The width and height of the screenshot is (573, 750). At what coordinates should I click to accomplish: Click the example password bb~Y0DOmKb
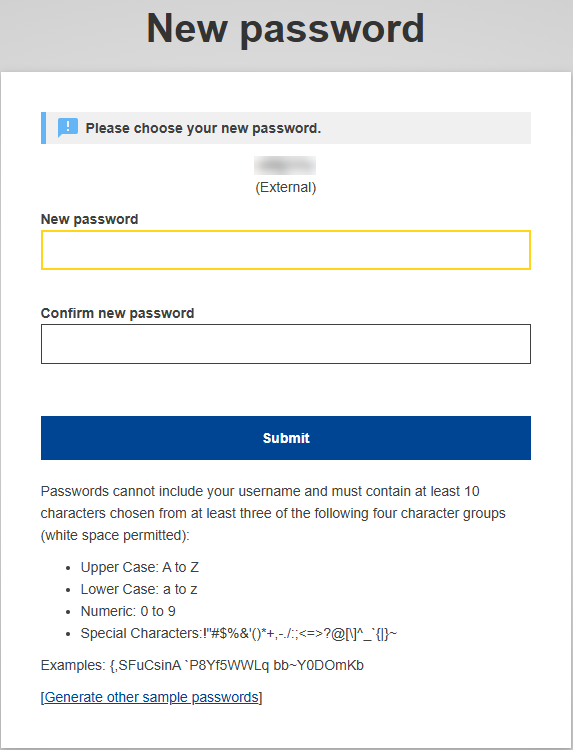319,665
